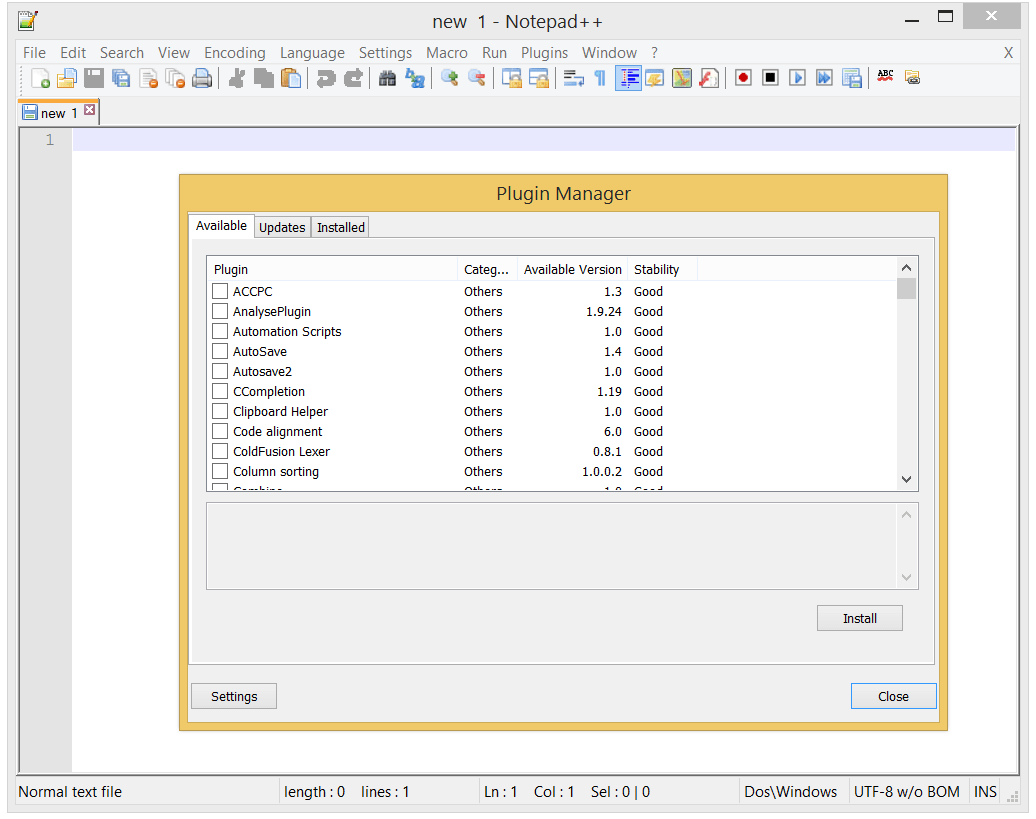Click the INS status bar indicator
Viewport: 1036px width, 819px height.
(985, 791)
